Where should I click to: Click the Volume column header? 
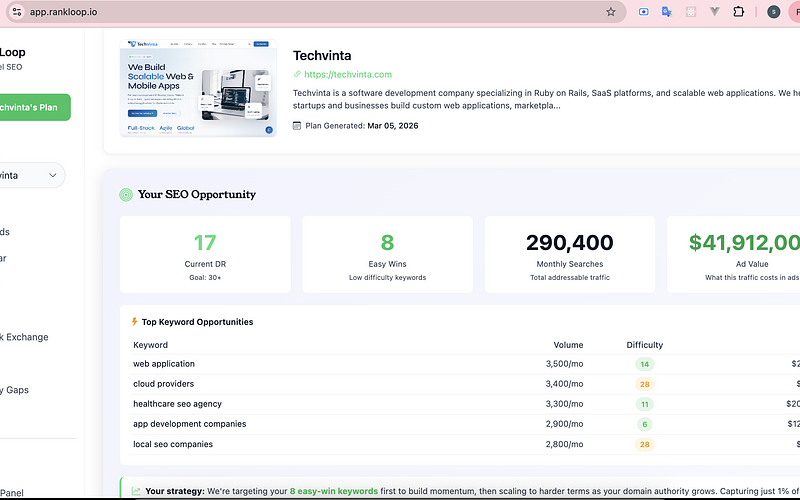(x=568, y=345)
